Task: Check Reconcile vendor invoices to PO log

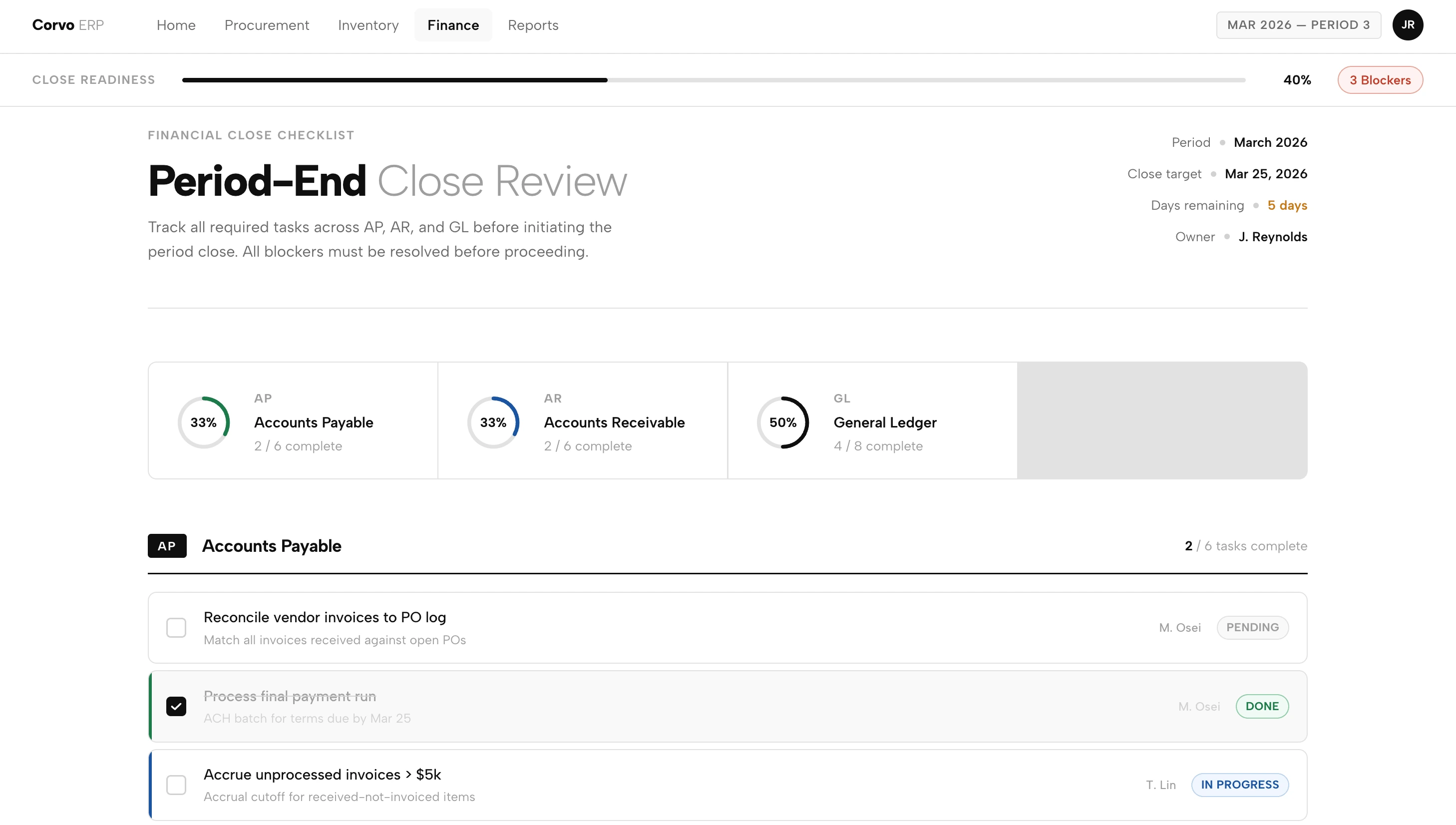Action: coord(176,627)
